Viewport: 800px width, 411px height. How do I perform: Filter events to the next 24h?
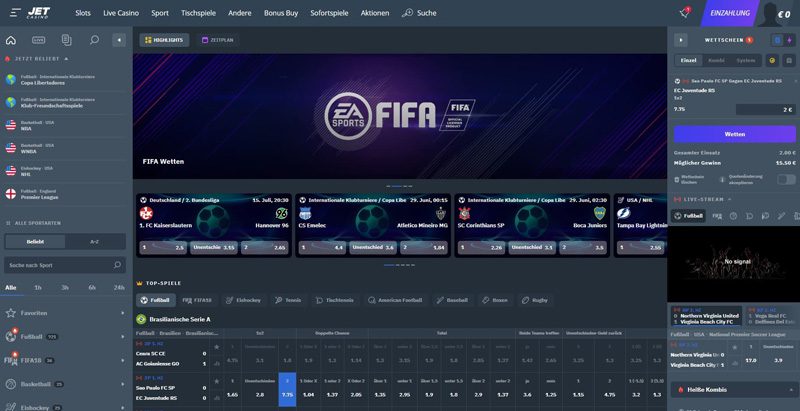pos(119,288)
